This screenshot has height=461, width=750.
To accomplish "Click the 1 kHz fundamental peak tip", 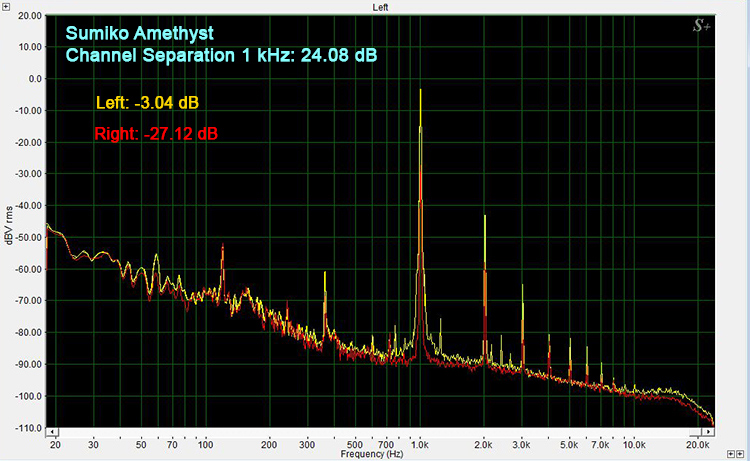I will tap(421, 91).
